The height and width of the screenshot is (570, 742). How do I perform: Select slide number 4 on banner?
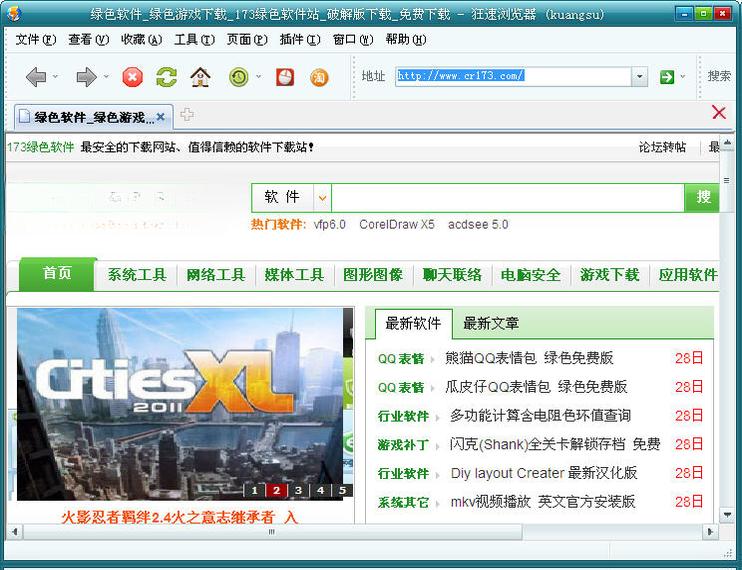coord(320,490)
